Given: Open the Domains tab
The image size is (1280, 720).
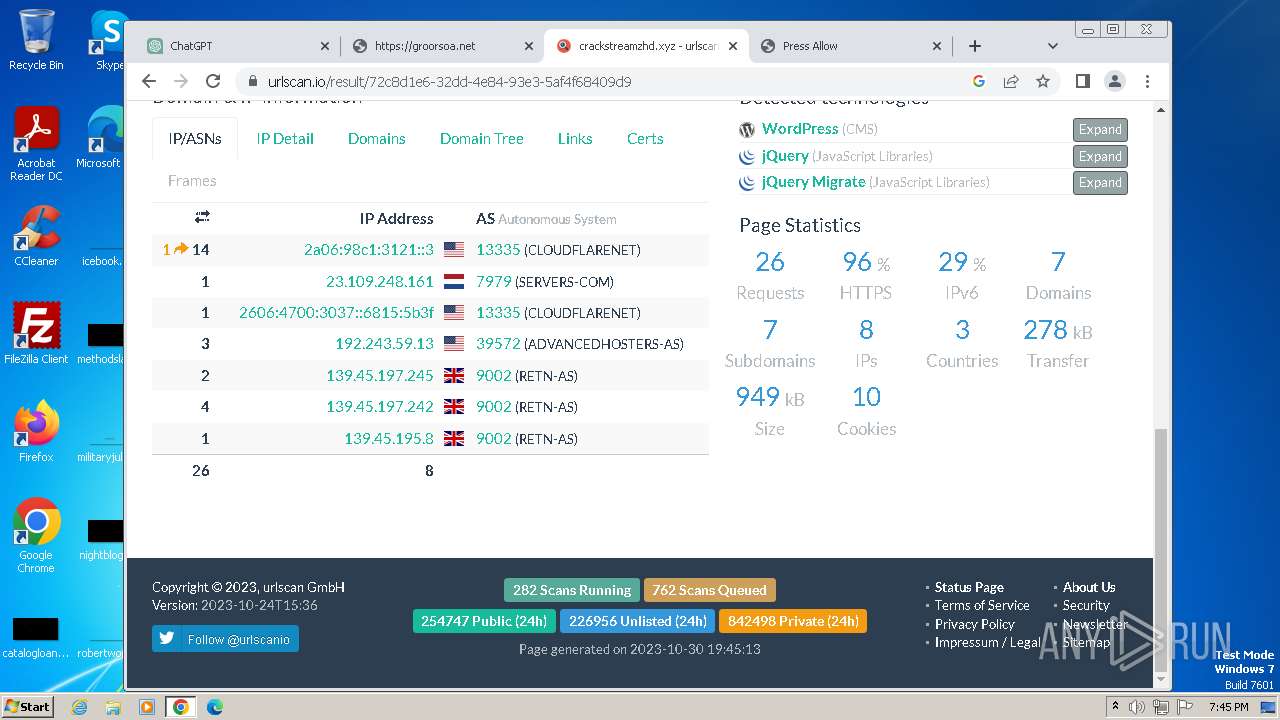Looking at the screenshot, I should (x=377, y=139).
